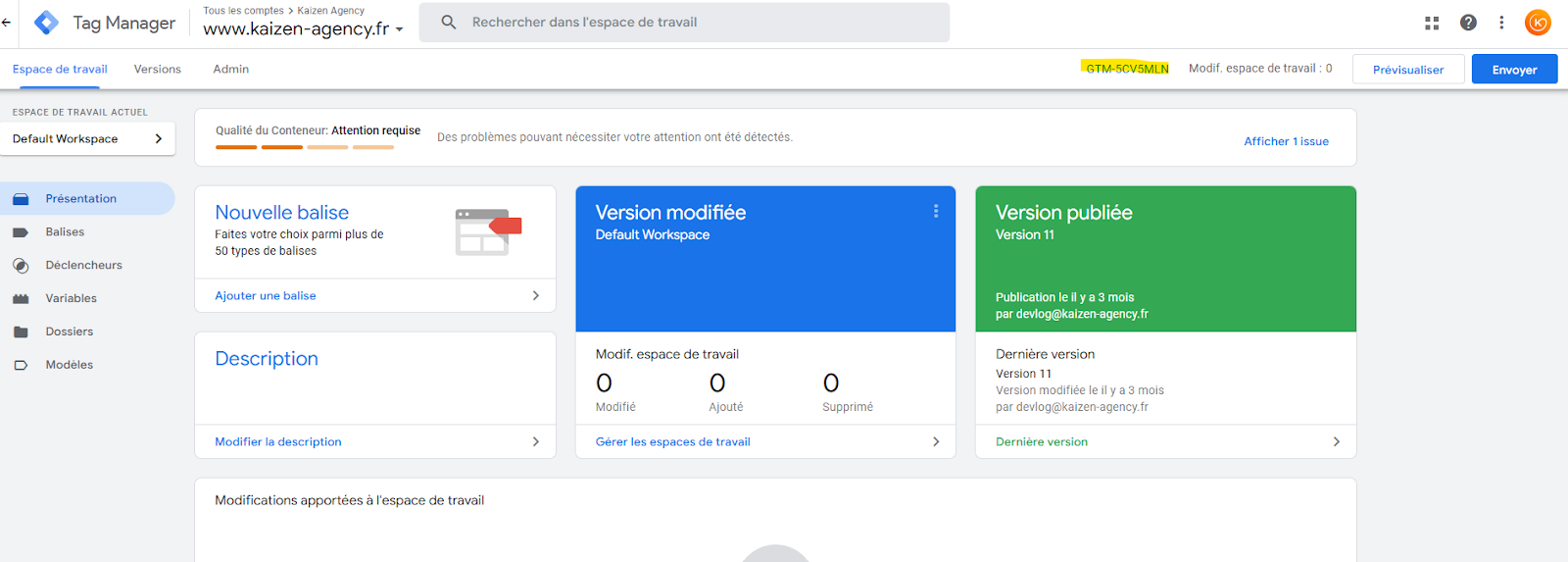Image resolution: width=1568 pixels, height=562 pixels.
Task: Click the Ajouter une balise link
Action: click(x=266, y=295)
